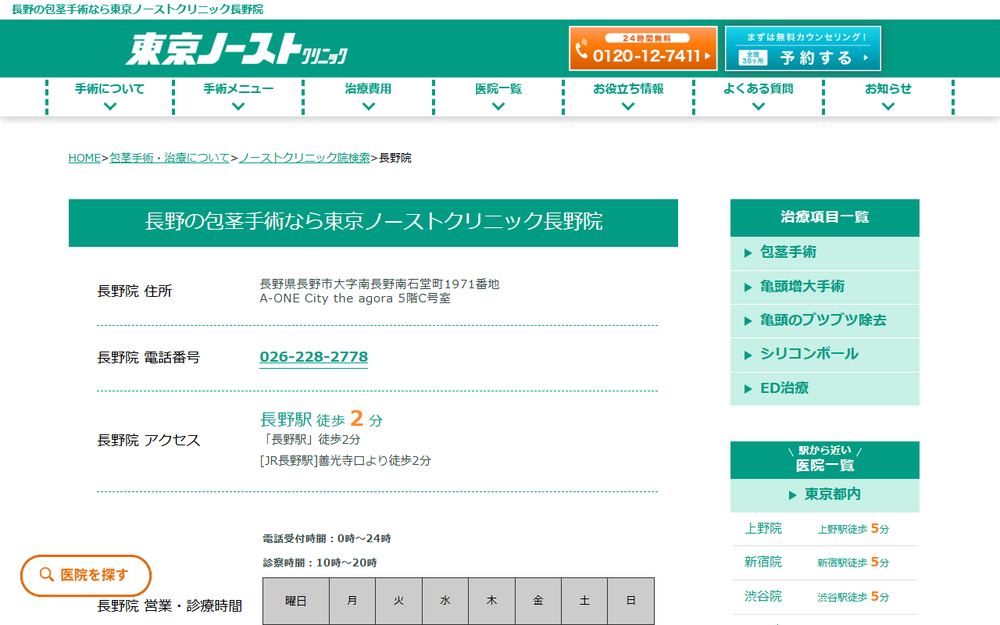
Task: Open 包茎手術・治療について breadcrumb link
Action: [x=170, y=158]
